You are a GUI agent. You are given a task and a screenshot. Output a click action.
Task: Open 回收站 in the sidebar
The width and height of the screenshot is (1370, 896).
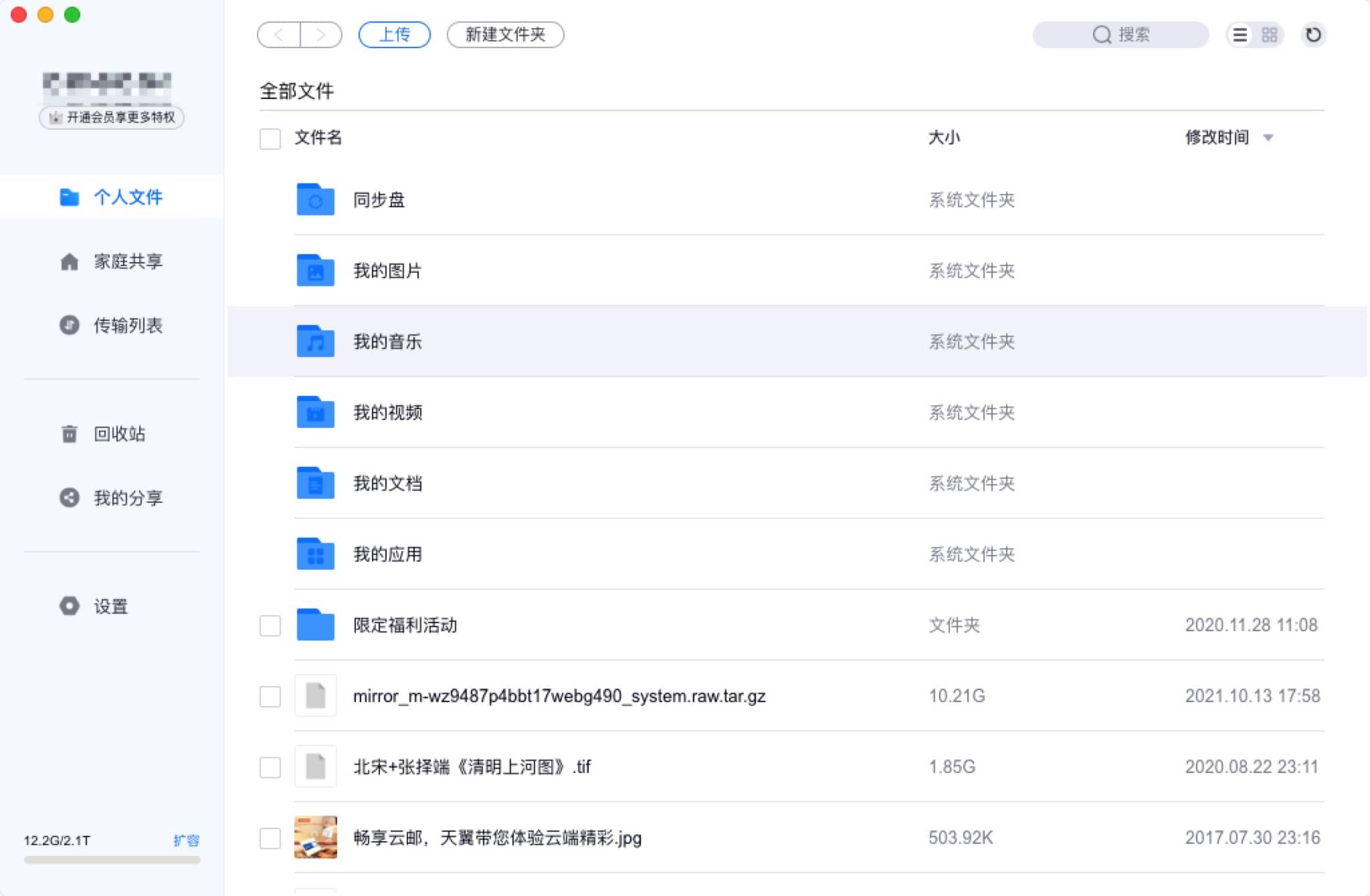[112, 434]
